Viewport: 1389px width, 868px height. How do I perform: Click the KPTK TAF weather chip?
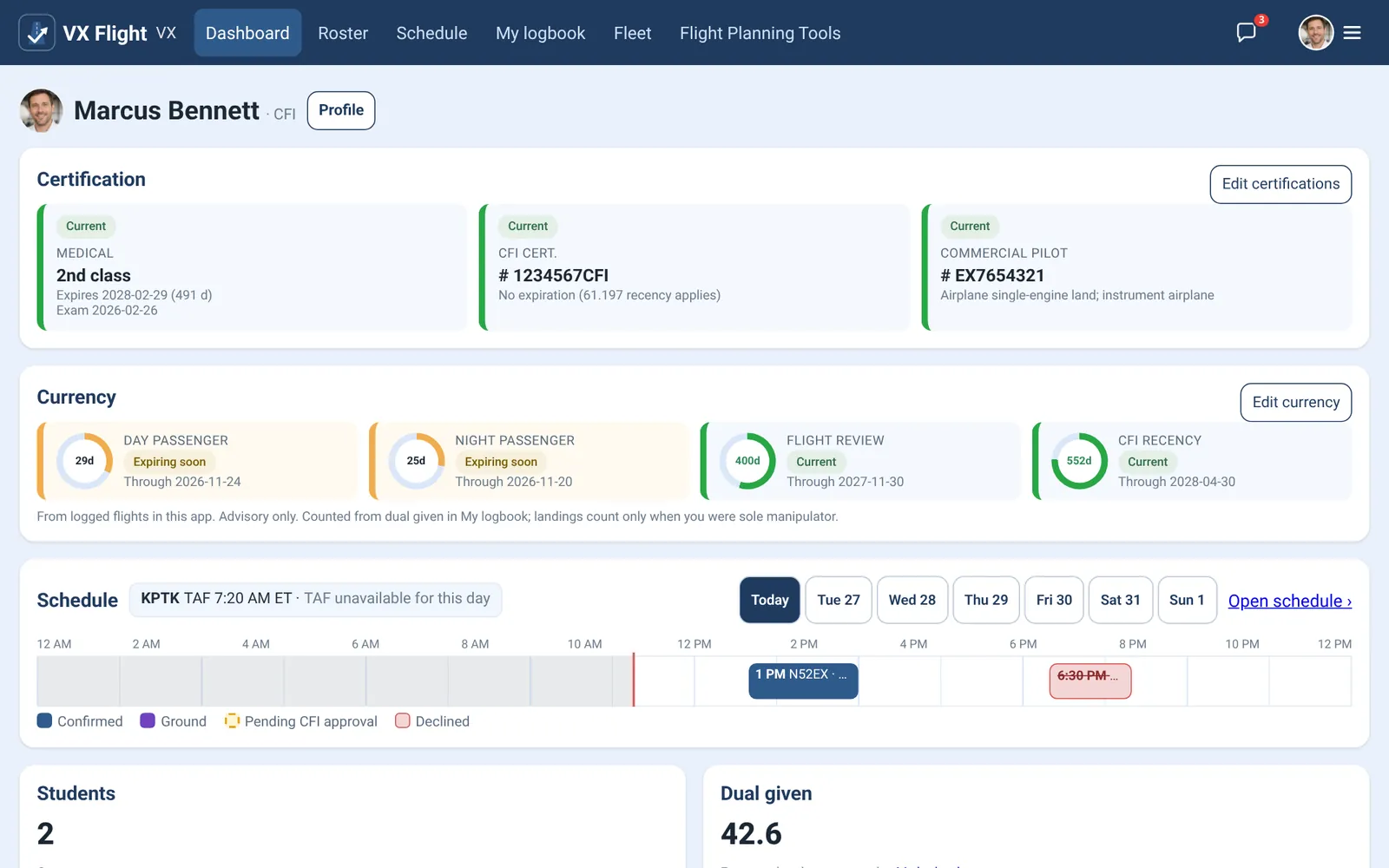click(315, 599)
